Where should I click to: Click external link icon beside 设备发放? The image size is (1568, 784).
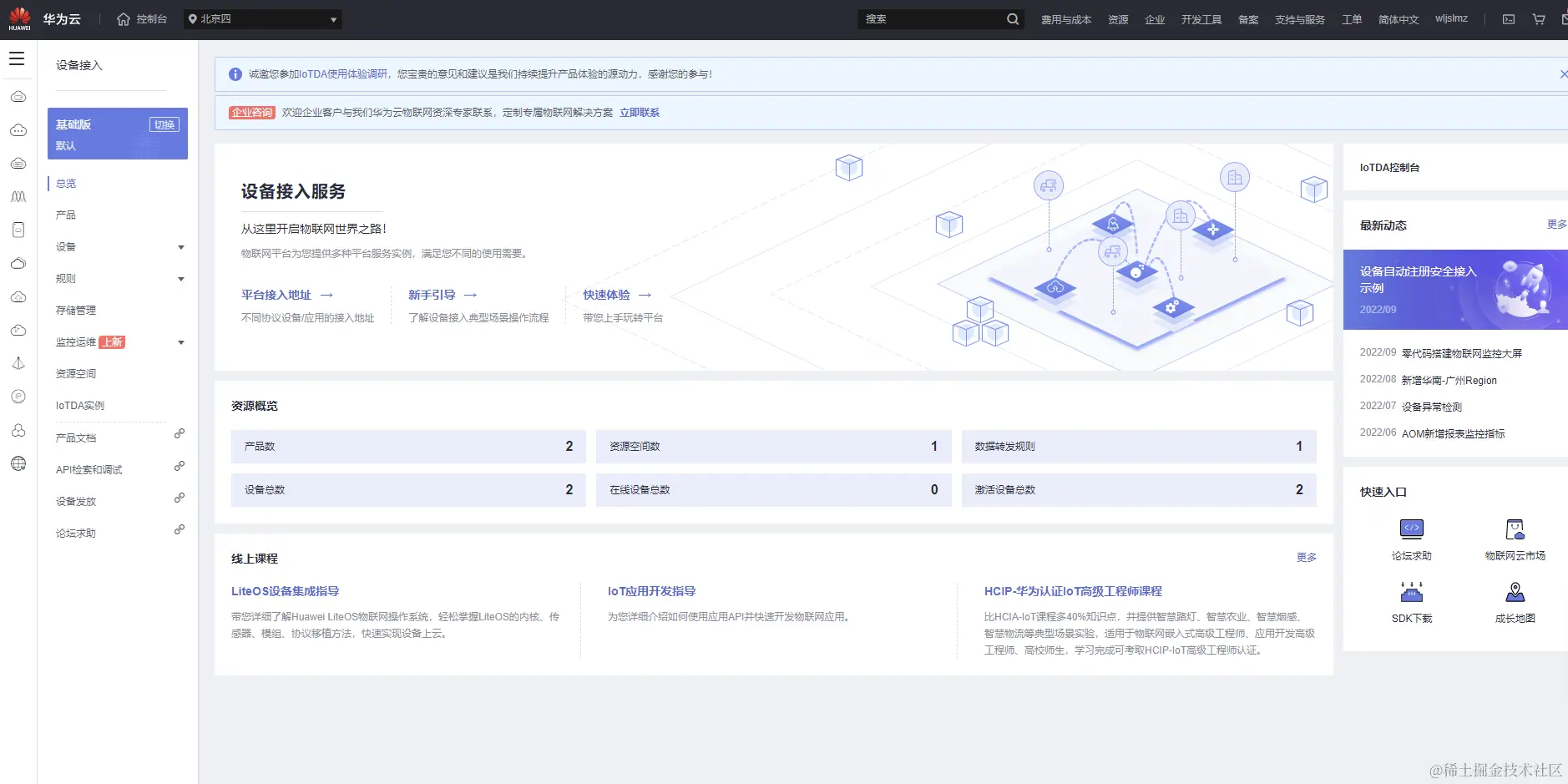(180, 498)
